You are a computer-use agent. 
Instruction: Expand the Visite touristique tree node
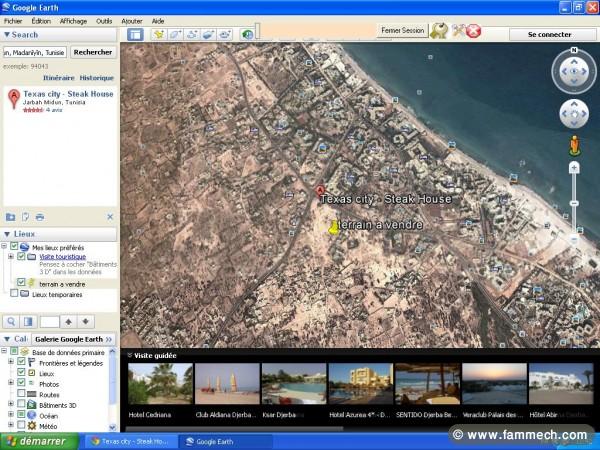(11, 256)
